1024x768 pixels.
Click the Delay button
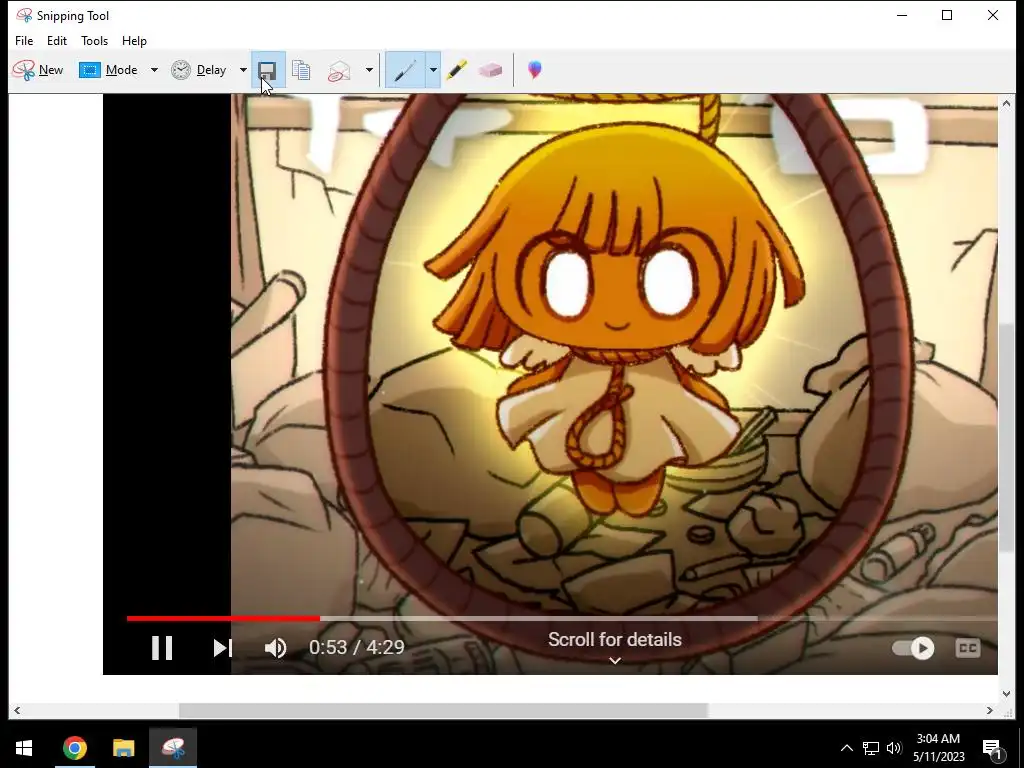click(x=199, y=70)
